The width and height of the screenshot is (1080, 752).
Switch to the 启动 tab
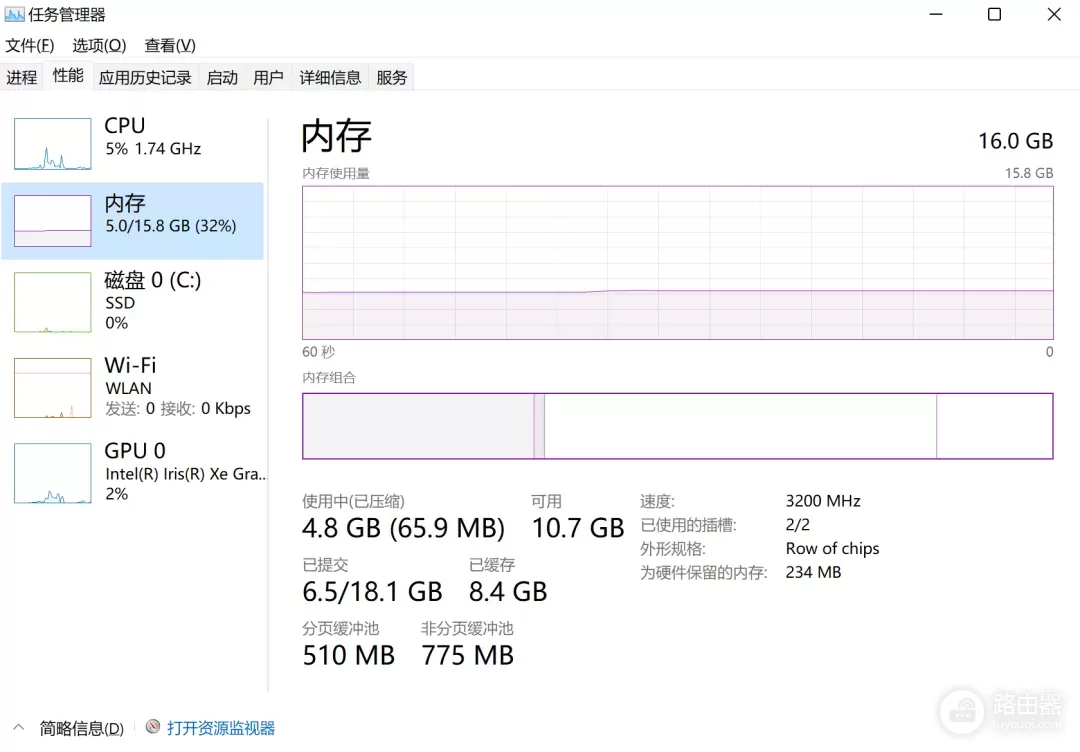222,77
